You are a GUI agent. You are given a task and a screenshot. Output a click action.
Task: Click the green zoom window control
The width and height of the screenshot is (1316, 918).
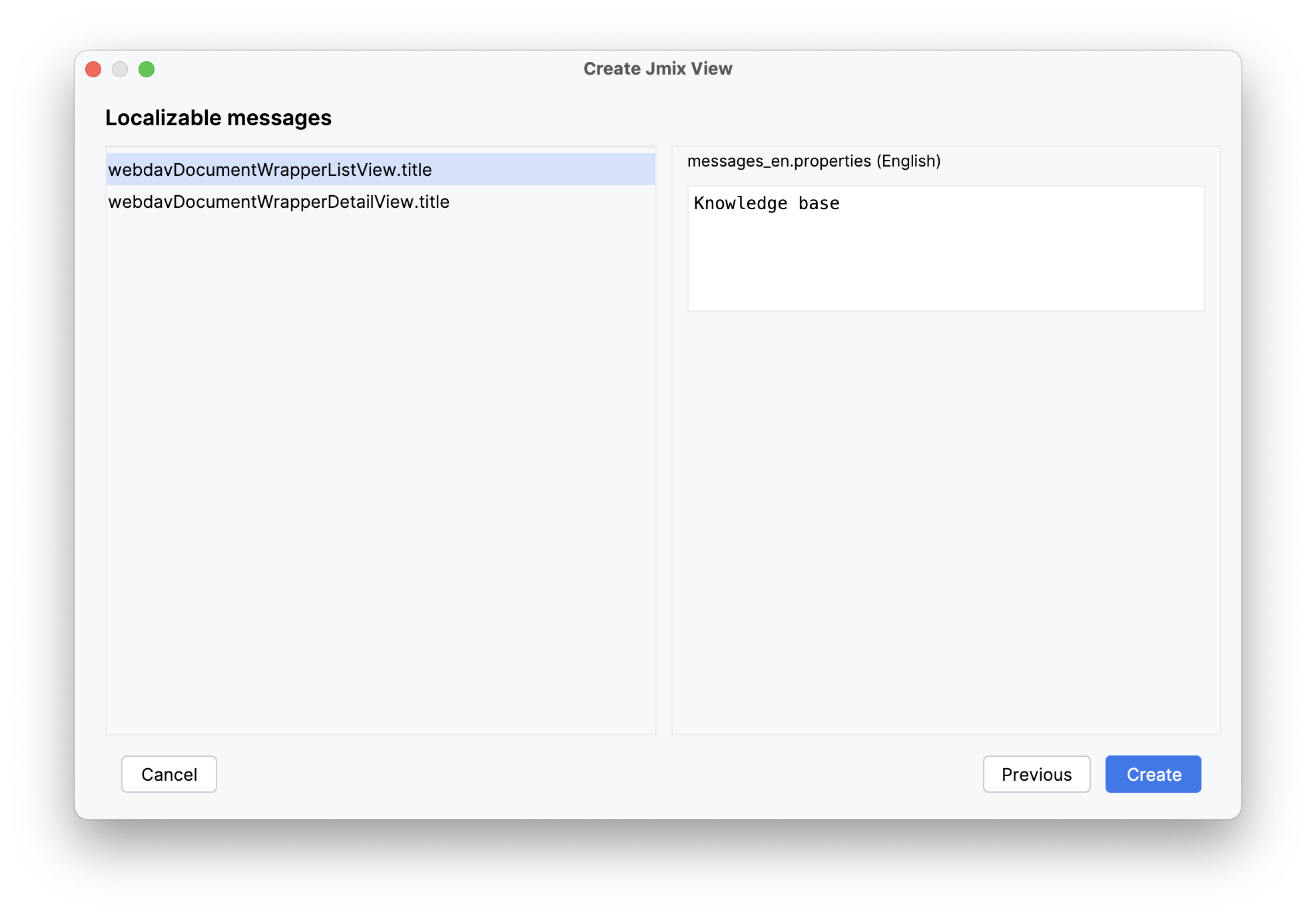(x=147, y=69)
